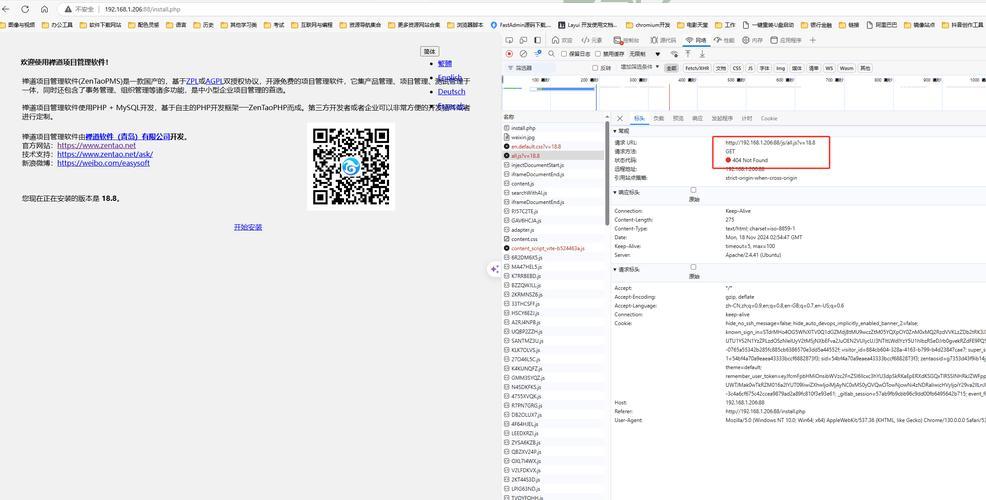Click the export HAR download icon
The image size is (986, 500).
702,54
